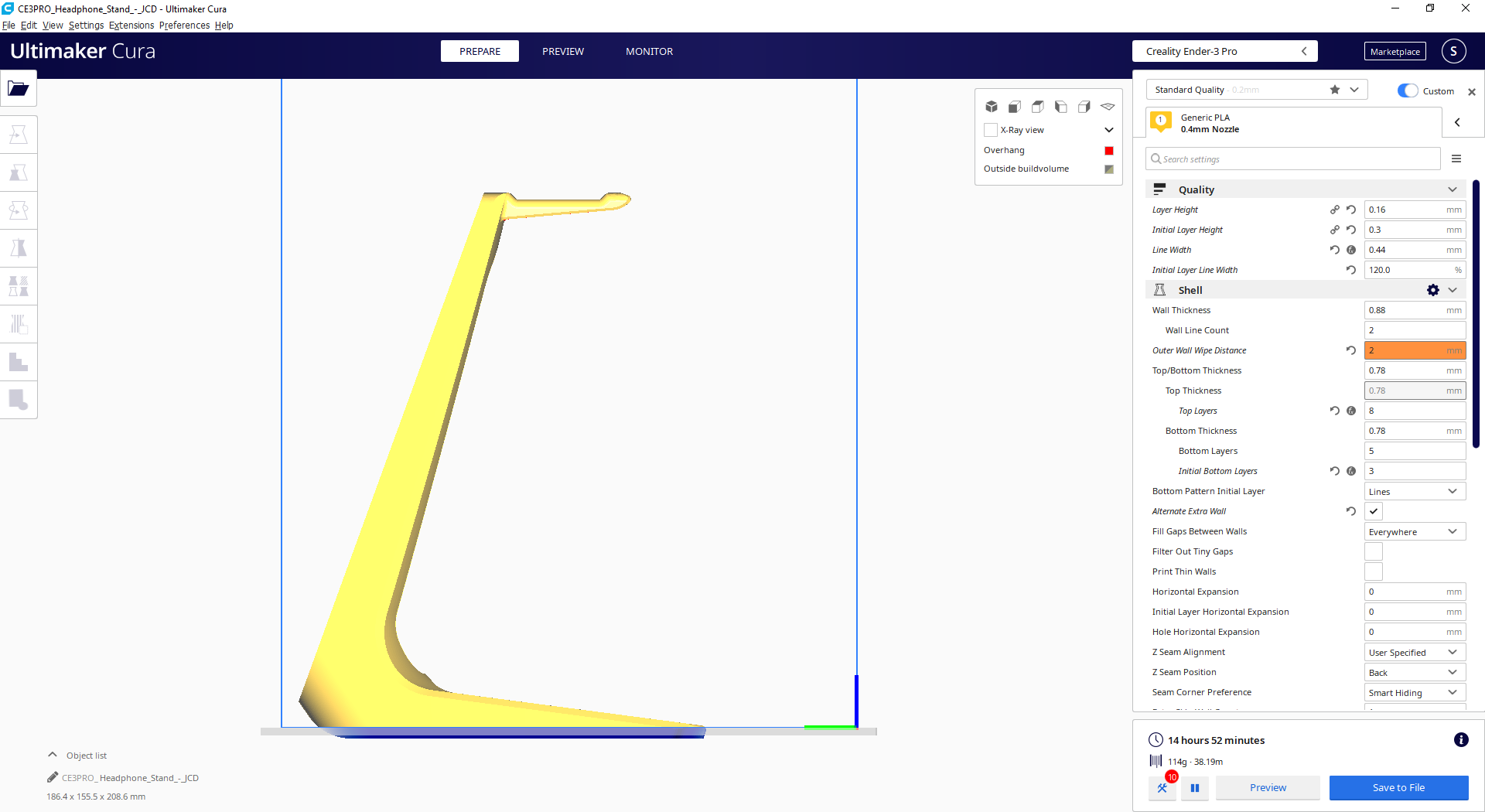The width and height of the screenshot is (1485, 812).
Task: Click the Outside buildvolume color swatch
Action: click(1109, 169)
